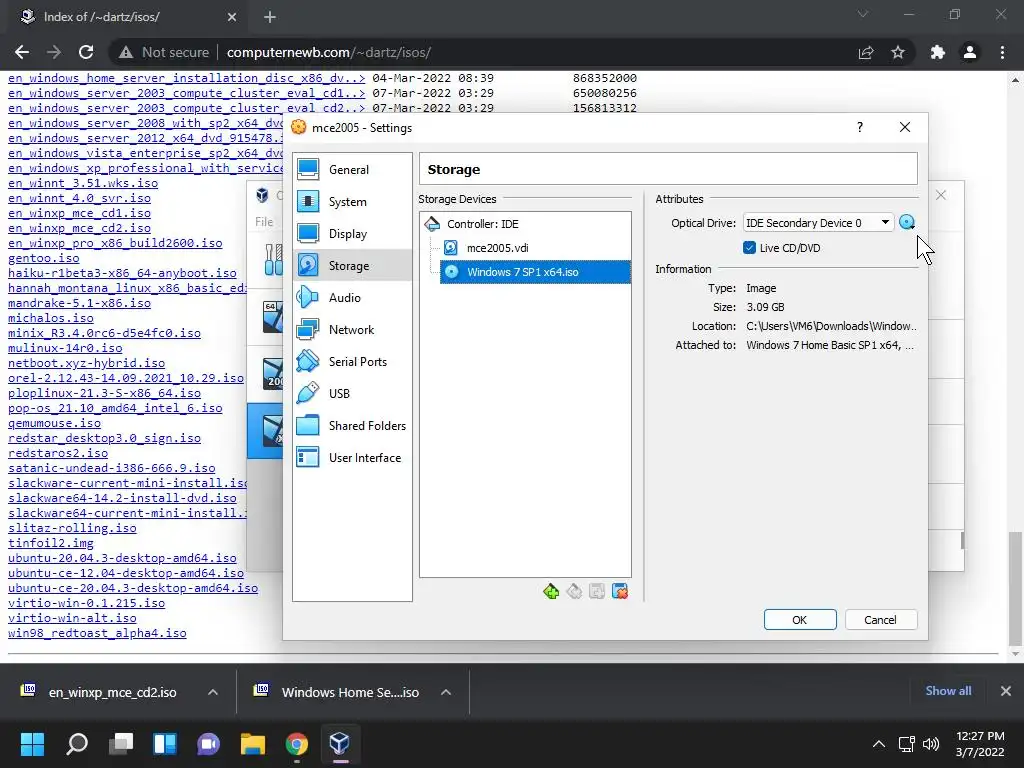Open en_winxp_mce_cd1.iso link
Viewport: 1024px width, 768px height.
point(80,213)
